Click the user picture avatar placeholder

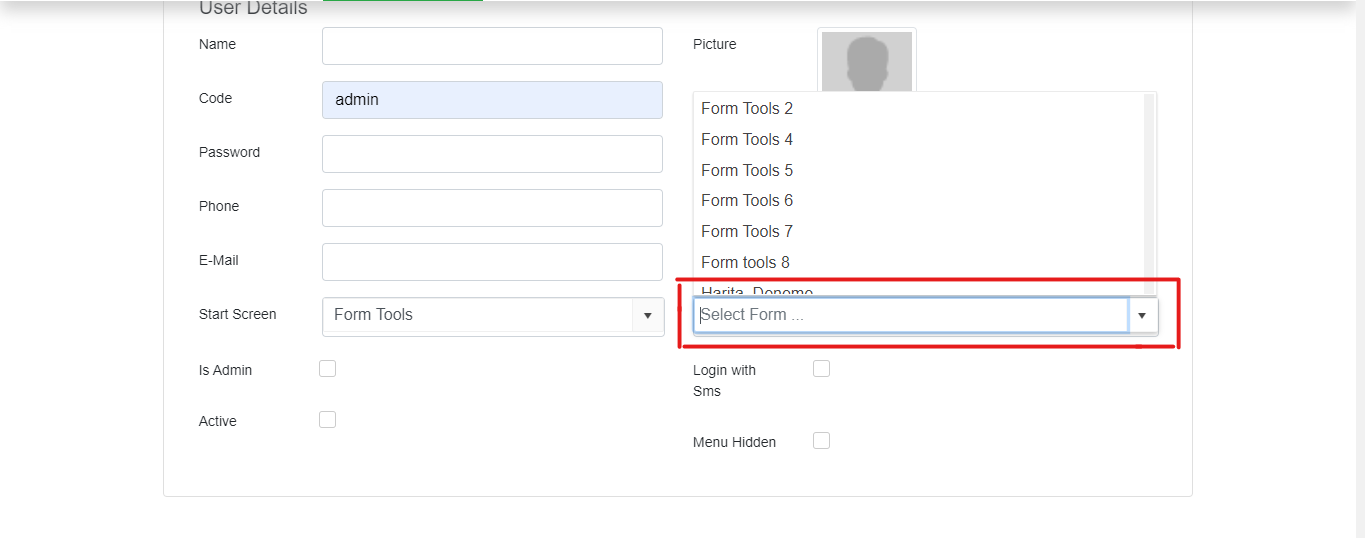867,62
